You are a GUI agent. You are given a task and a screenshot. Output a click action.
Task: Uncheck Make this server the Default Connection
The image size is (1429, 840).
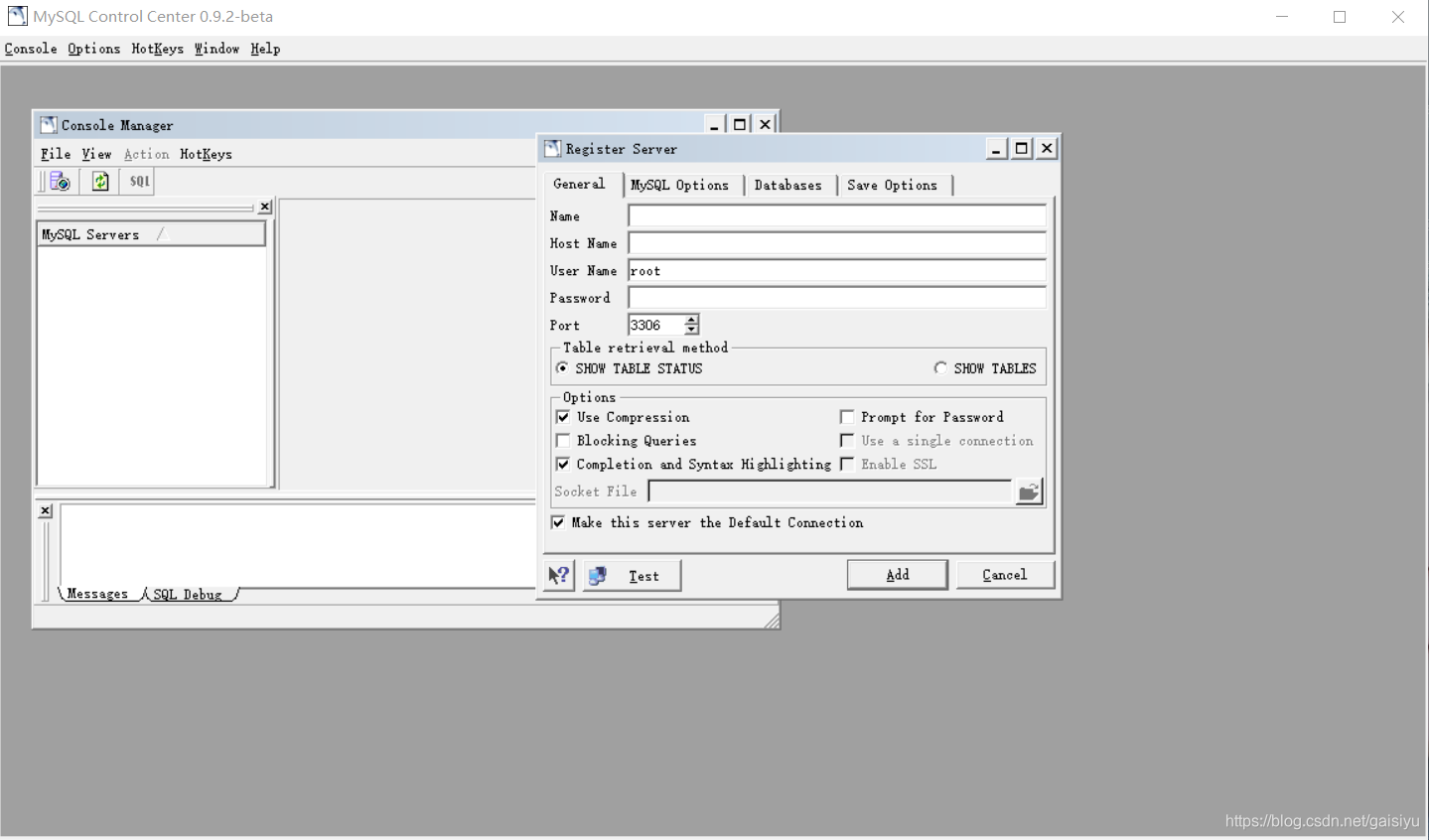coord(558,522)
